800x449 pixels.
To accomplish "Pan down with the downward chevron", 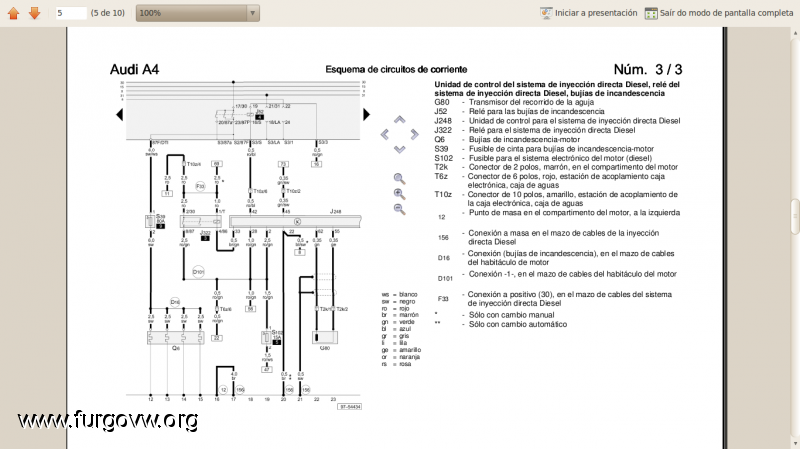I will (399, 149).
